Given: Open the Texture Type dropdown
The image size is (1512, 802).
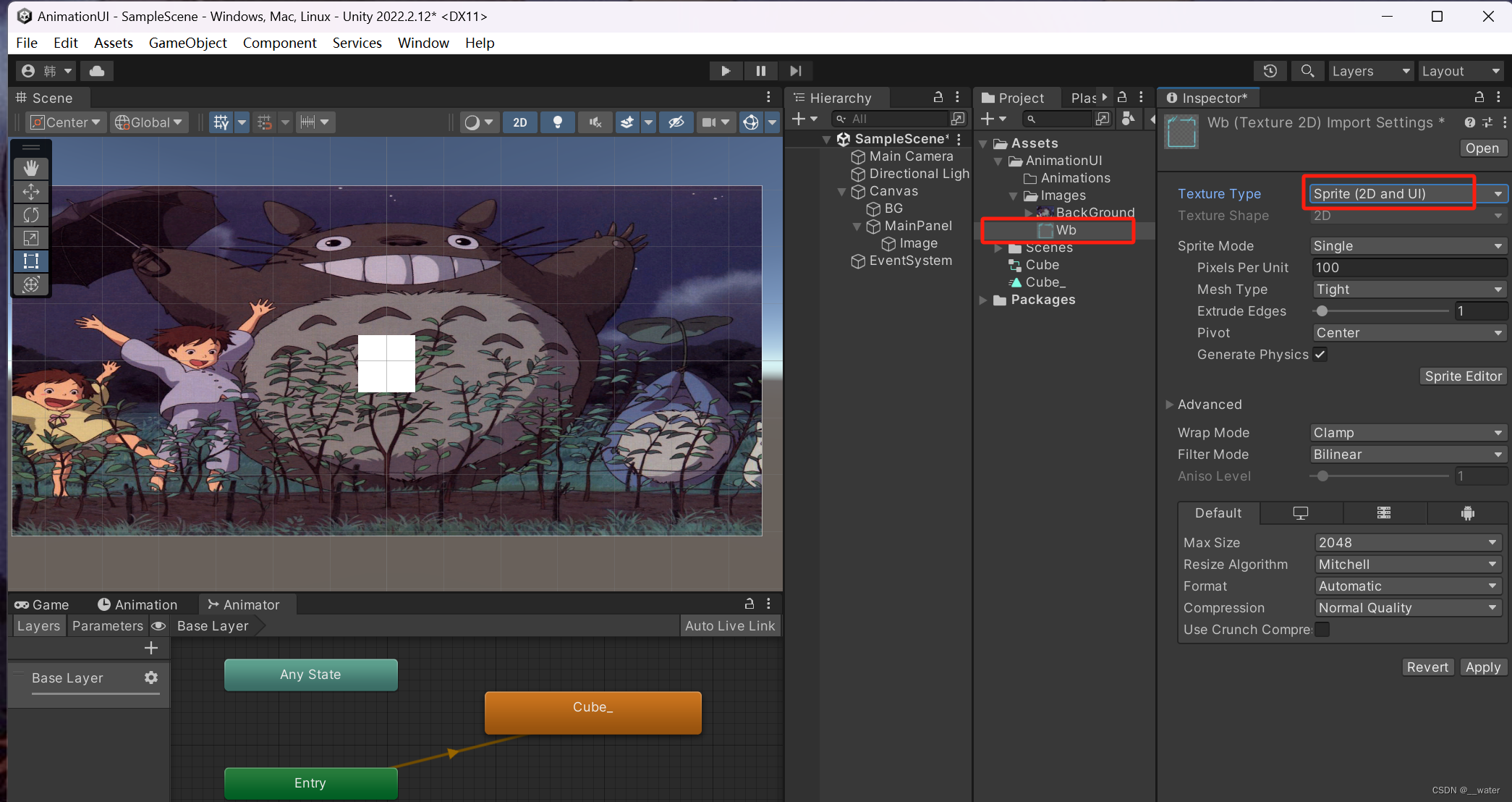Looking at the screenshot, I should (x=1409, y=194).
